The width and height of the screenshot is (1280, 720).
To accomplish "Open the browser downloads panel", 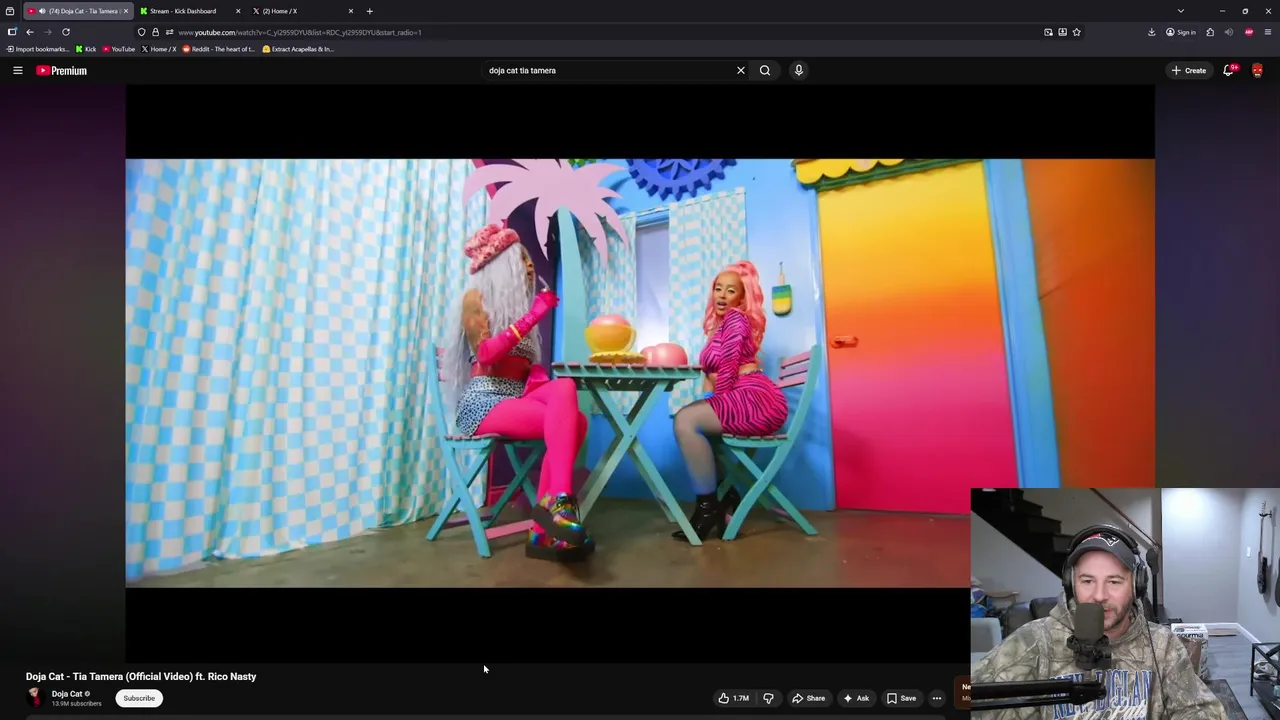I will 1151,32.
